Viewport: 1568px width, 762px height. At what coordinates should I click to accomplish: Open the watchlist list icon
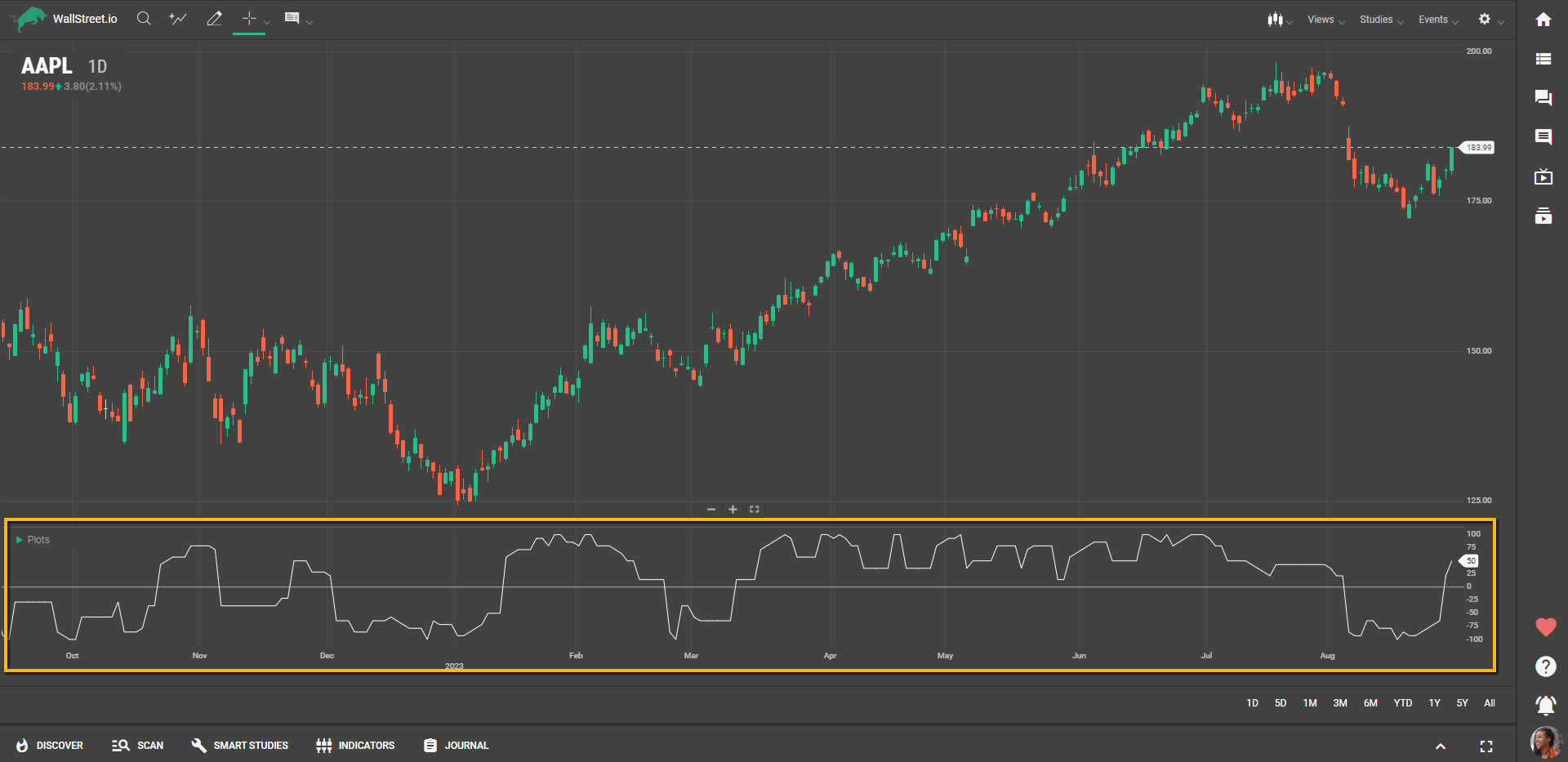coord(1543,59)
